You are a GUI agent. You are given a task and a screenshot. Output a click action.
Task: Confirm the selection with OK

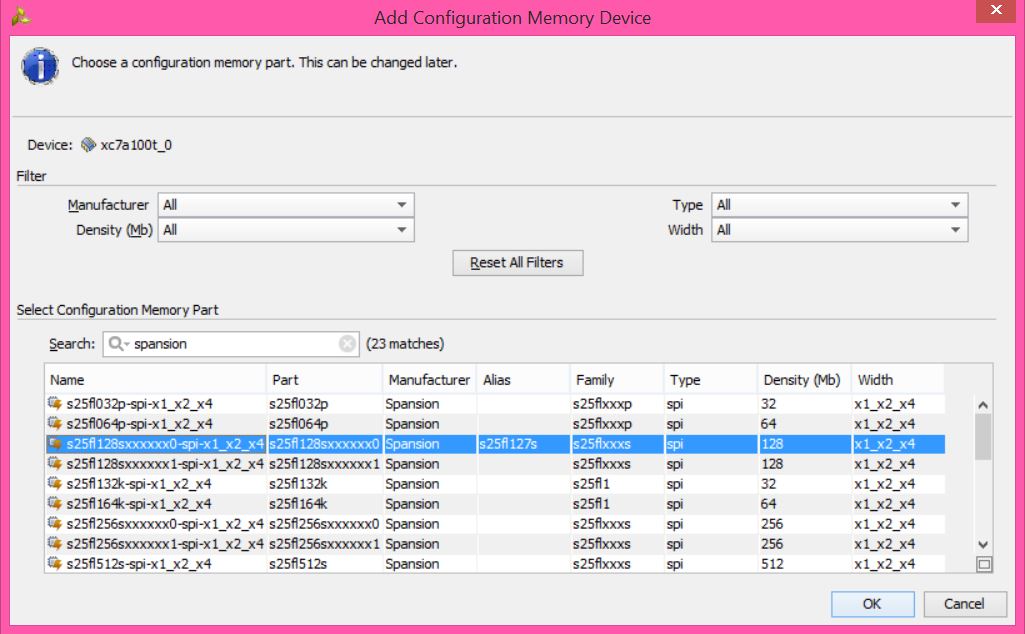pos(873,604)
